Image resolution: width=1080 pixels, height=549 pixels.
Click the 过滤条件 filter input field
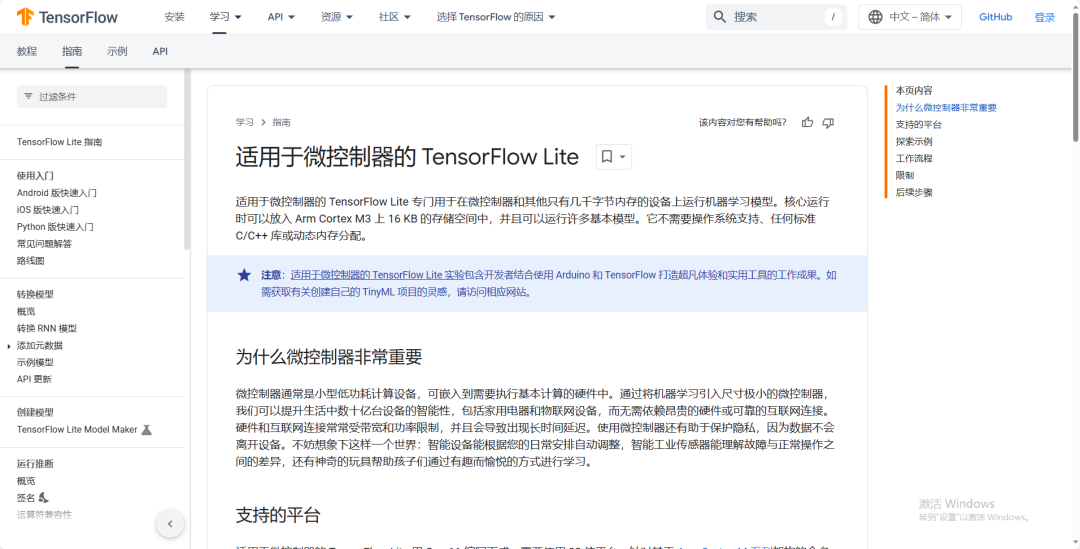pyautogui.click(x=92, y=96)
